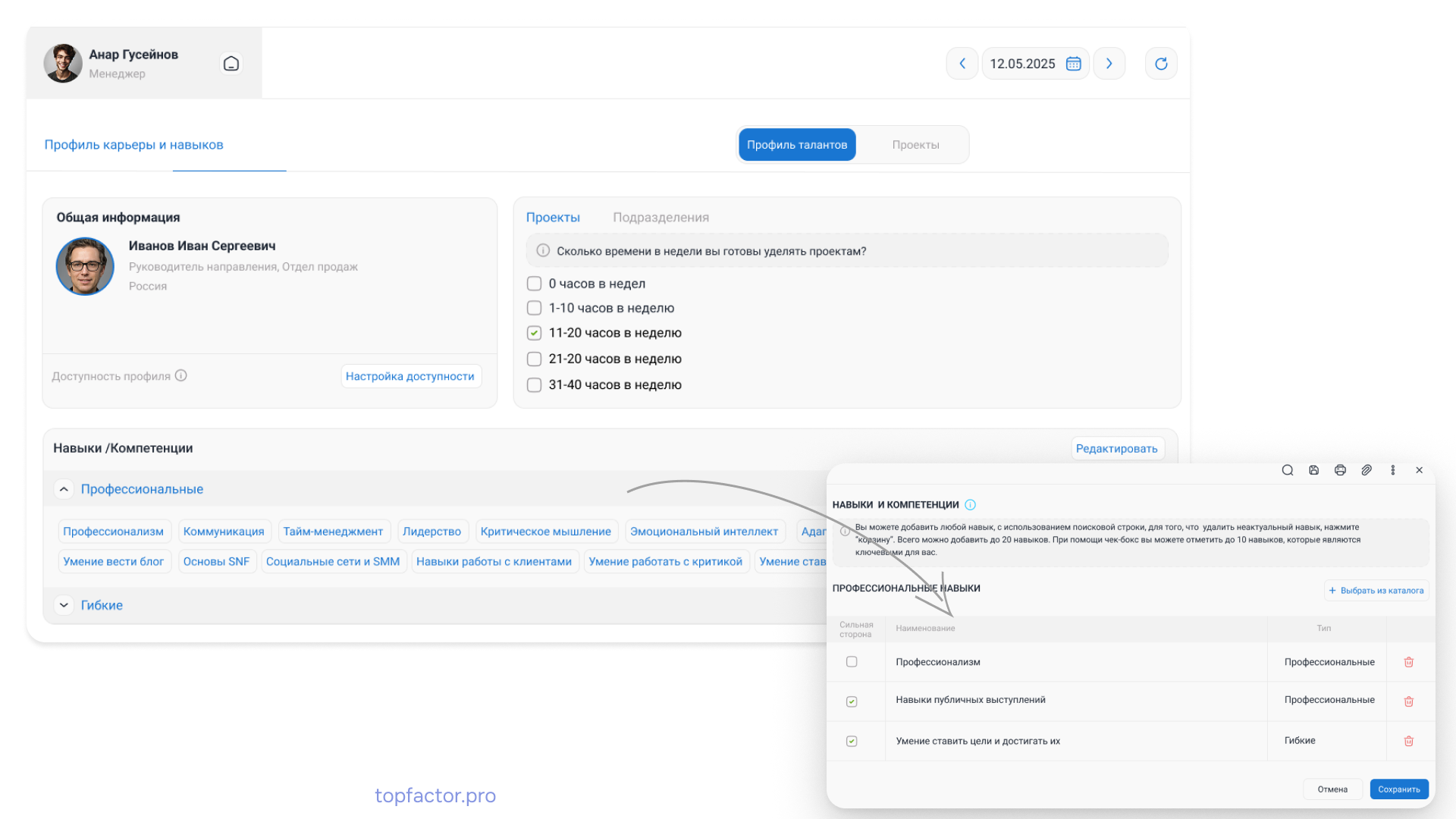The width and height of the screenshot is (1456, 819).
Task: Check the 1-10 часов в неделю option
Action: point(534,308)
